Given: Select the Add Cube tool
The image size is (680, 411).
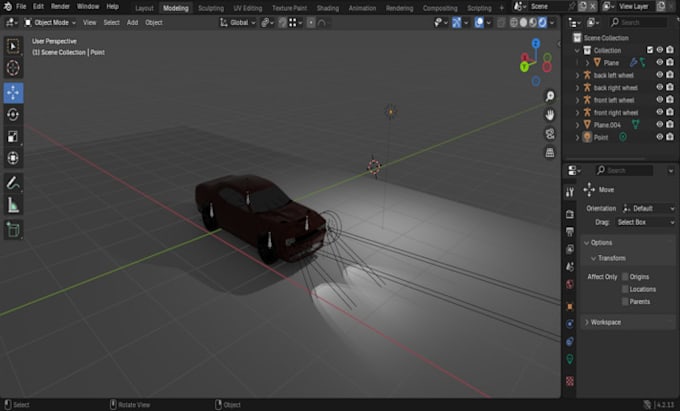Looking at the screenshot, I should tap(13, 230).
